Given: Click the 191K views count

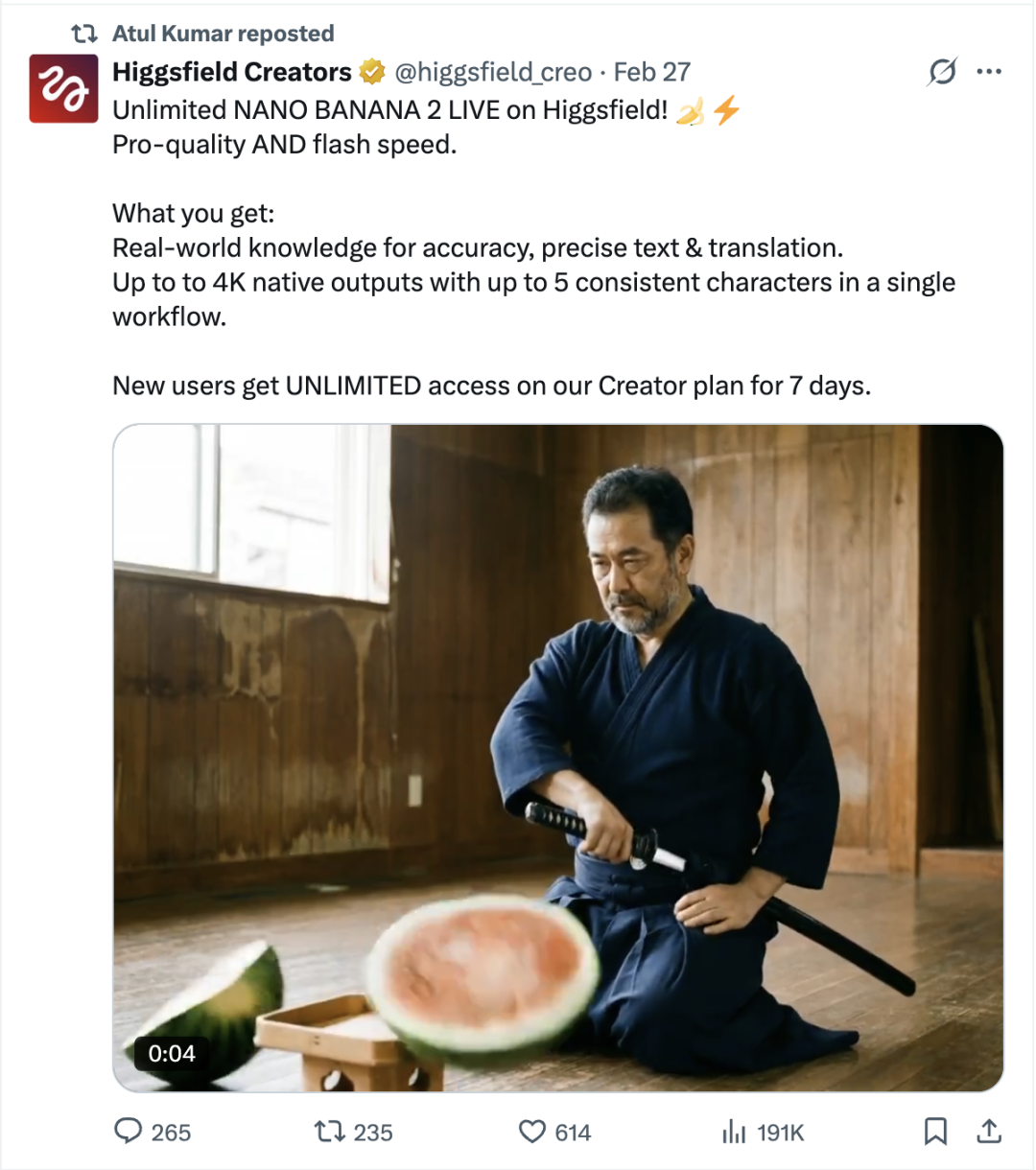Looking at the screenshot, I should pyautogui.click(x=780, y=1133).
